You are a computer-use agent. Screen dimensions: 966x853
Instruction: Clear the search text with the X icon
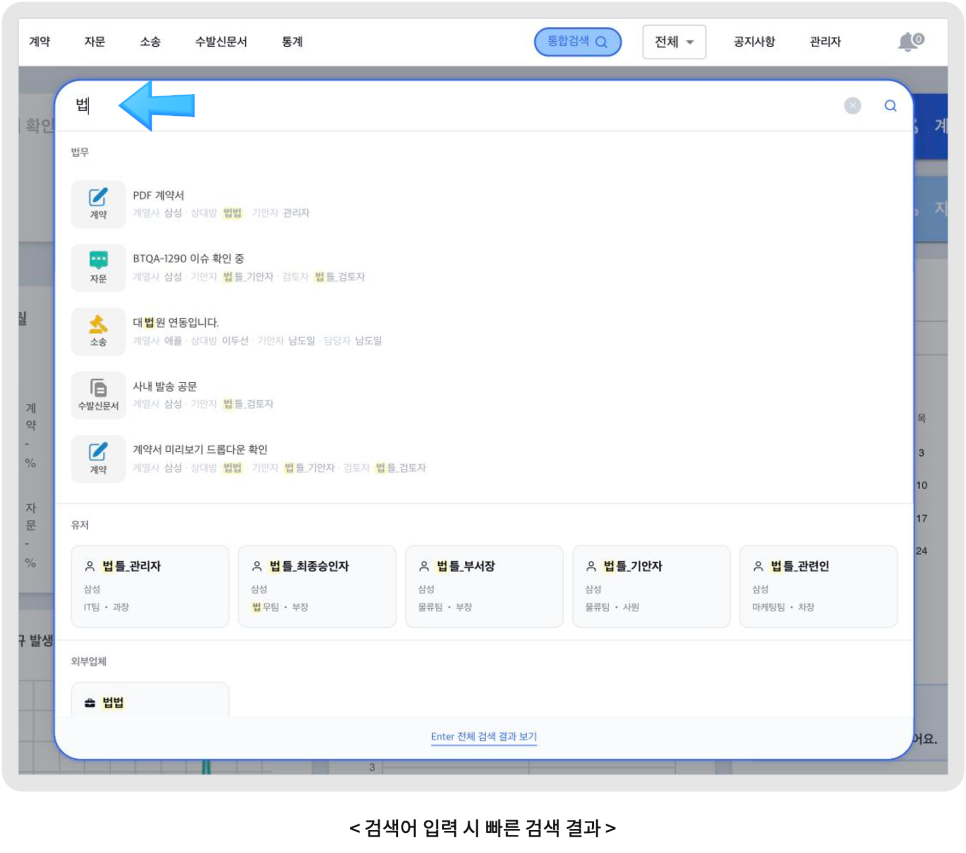pyautogui.click(x=853, y=106)
